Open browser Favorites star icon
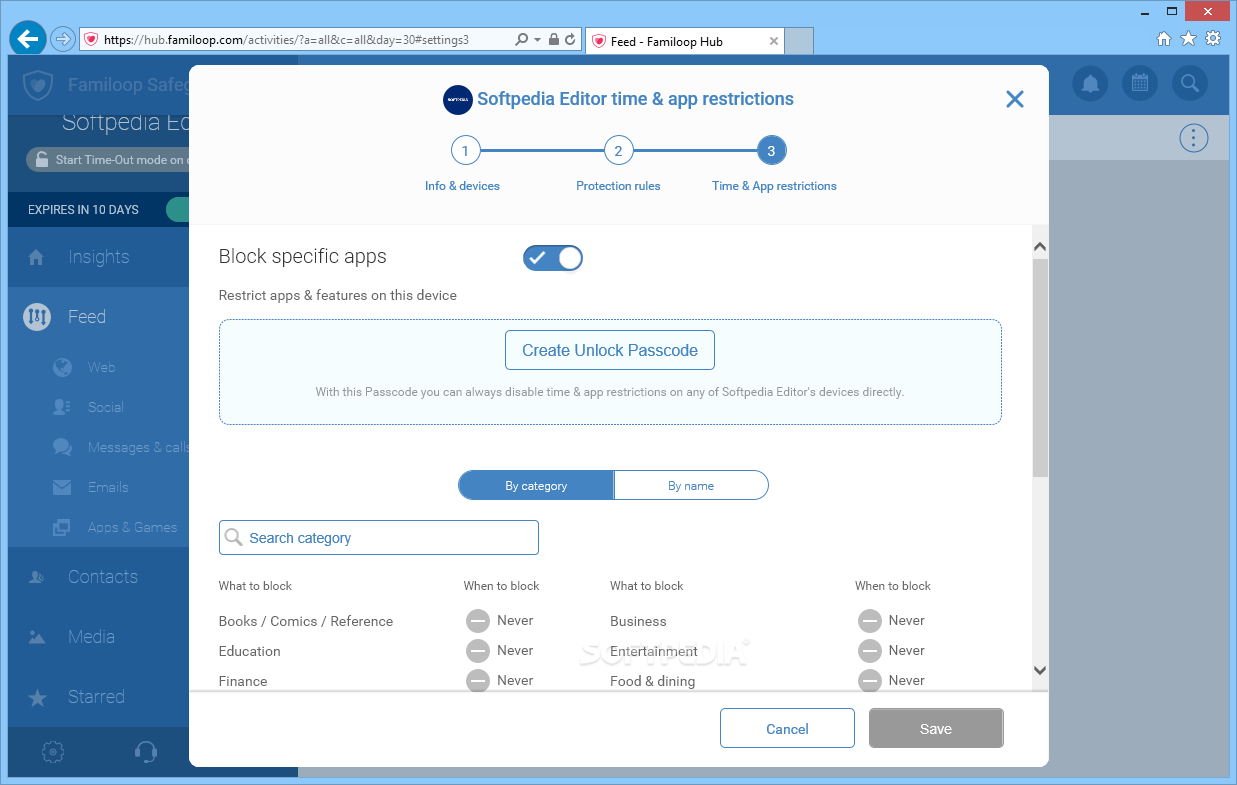The height and width of the screenshot is (785, 1237). coord(1188,39)
